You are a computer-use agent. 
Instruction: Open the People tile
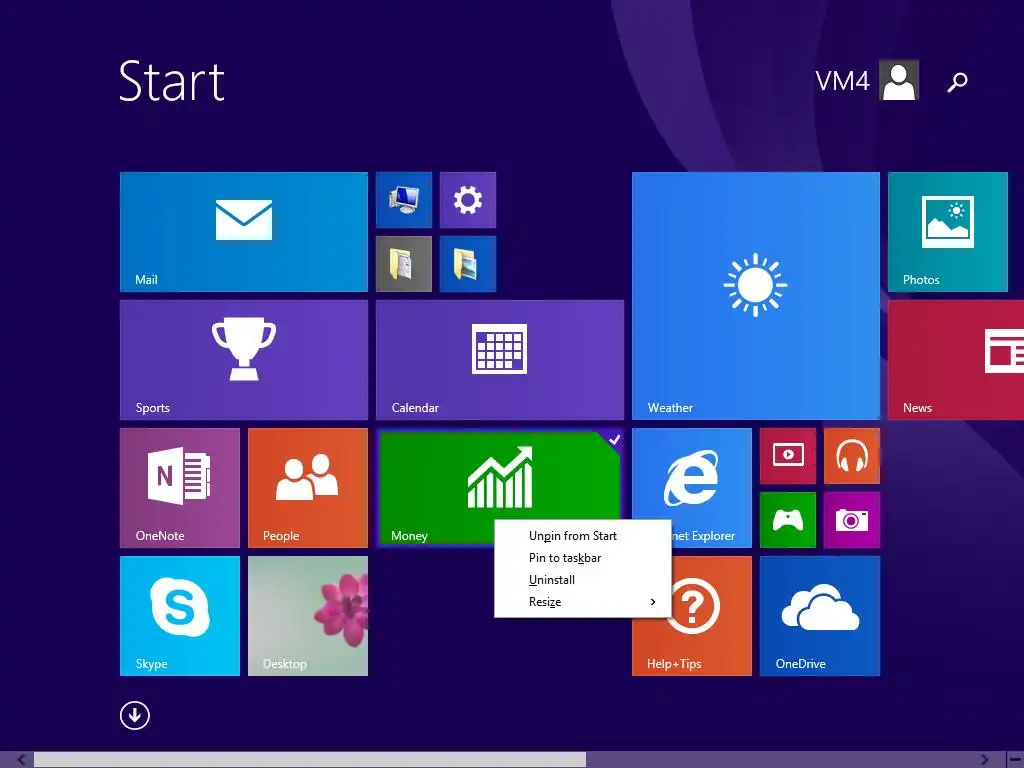pyautogui.click(x=308, y=488)
